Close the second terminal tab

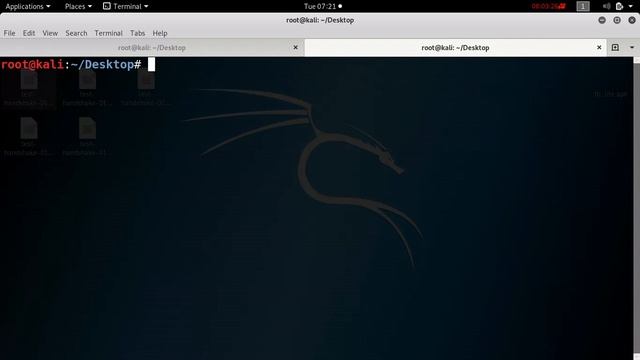(x=599, y=47)
